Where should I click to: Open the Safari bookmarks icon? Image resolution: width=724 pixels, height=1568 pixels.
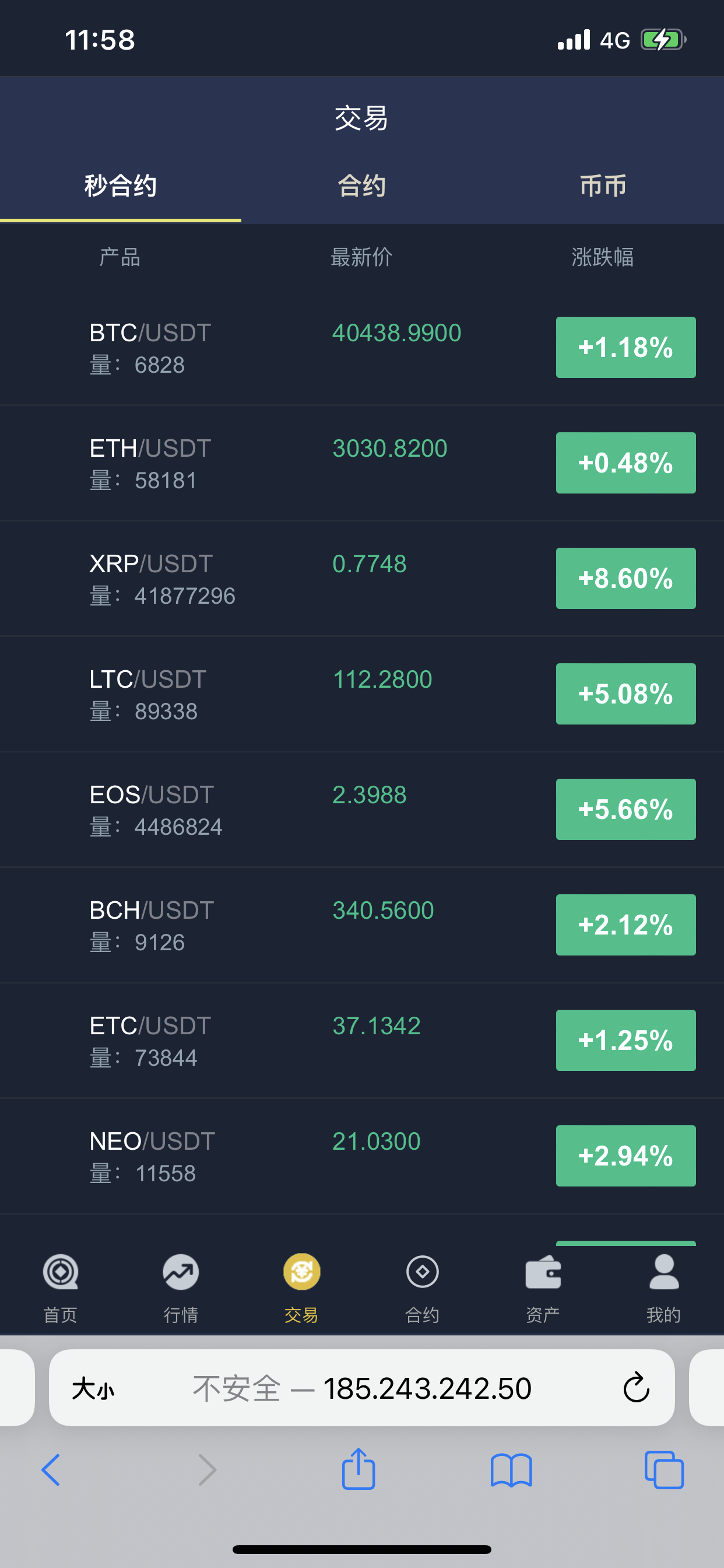(511, 1471)
